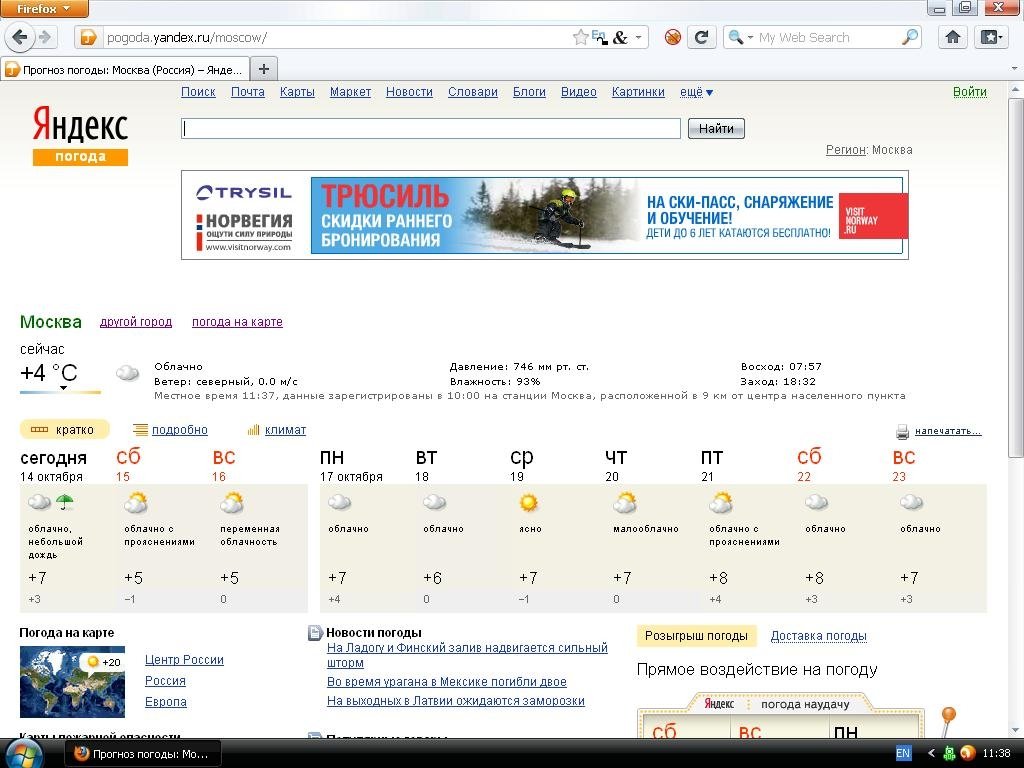The width and height of the screenshot is (1024, 768).
Task: Click the Trysil Norway ski banner
Action: 545,215
